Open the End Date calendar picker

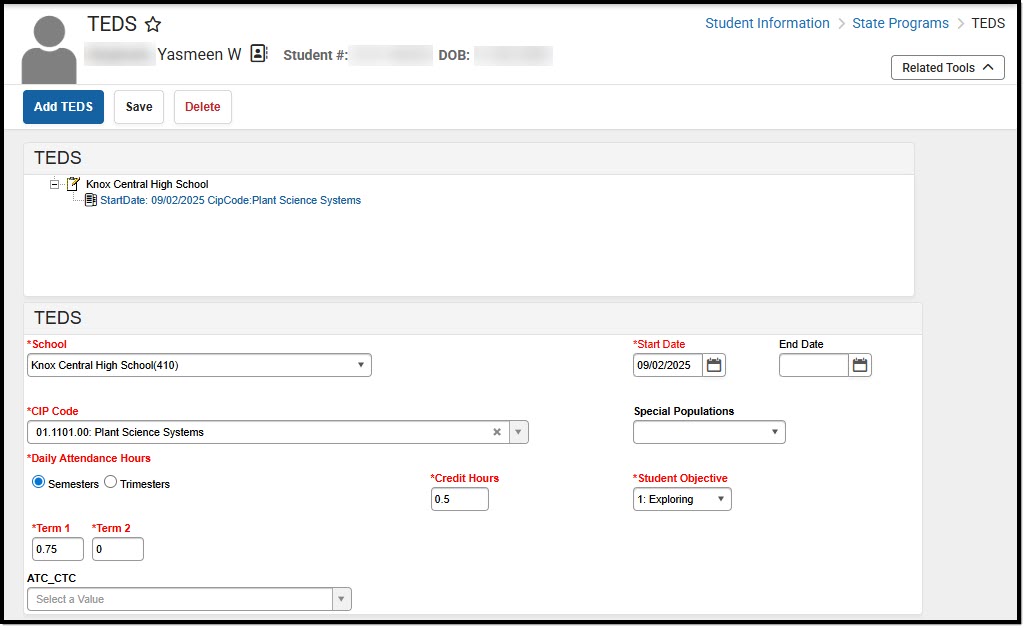click(x=860, y=365)
